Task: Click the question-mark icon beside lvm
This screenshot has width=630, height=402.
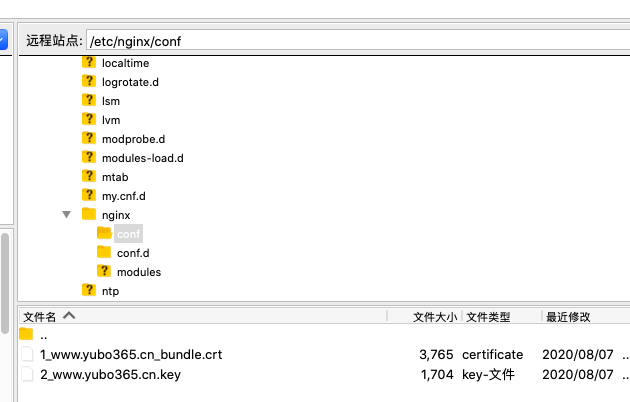Action: (x=89, y=119)
